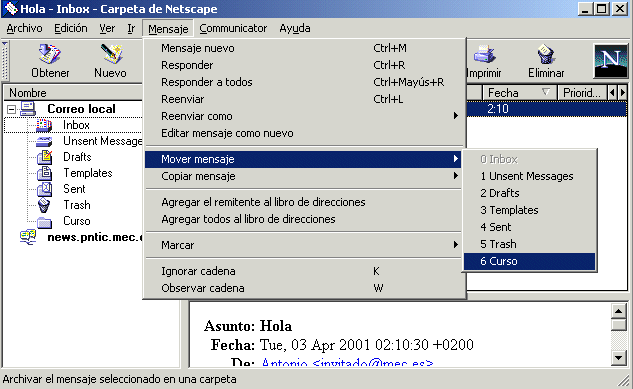Click the left column scroll arrow in header
Screen dimensions: 633x389
coord(612,93)
